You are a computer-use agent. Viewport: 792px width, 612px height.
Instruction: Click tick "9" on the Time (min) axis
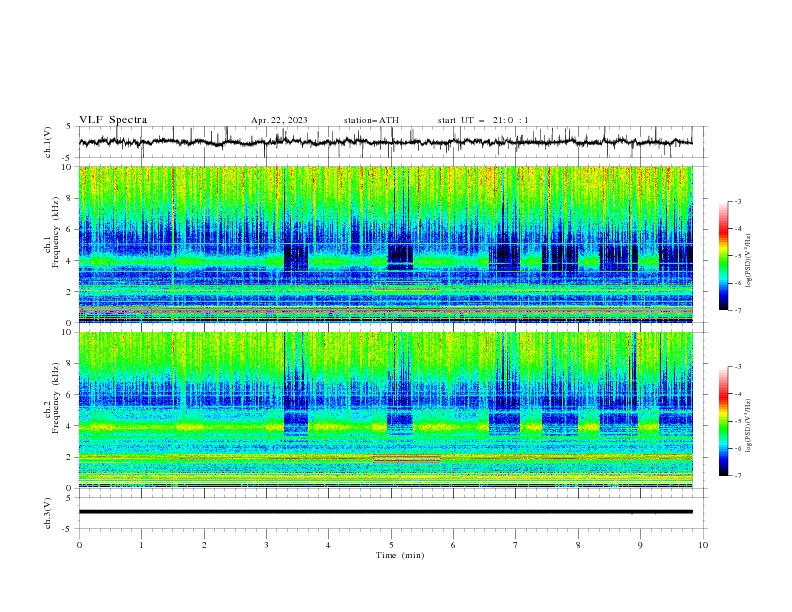pos(640,545)
